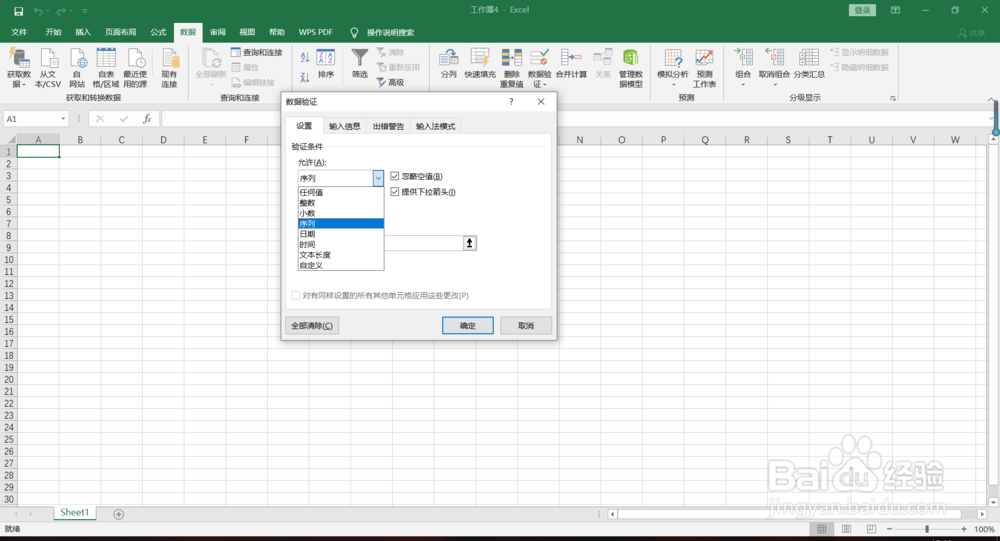Click the Sign in (登录) button

point(862,10)
